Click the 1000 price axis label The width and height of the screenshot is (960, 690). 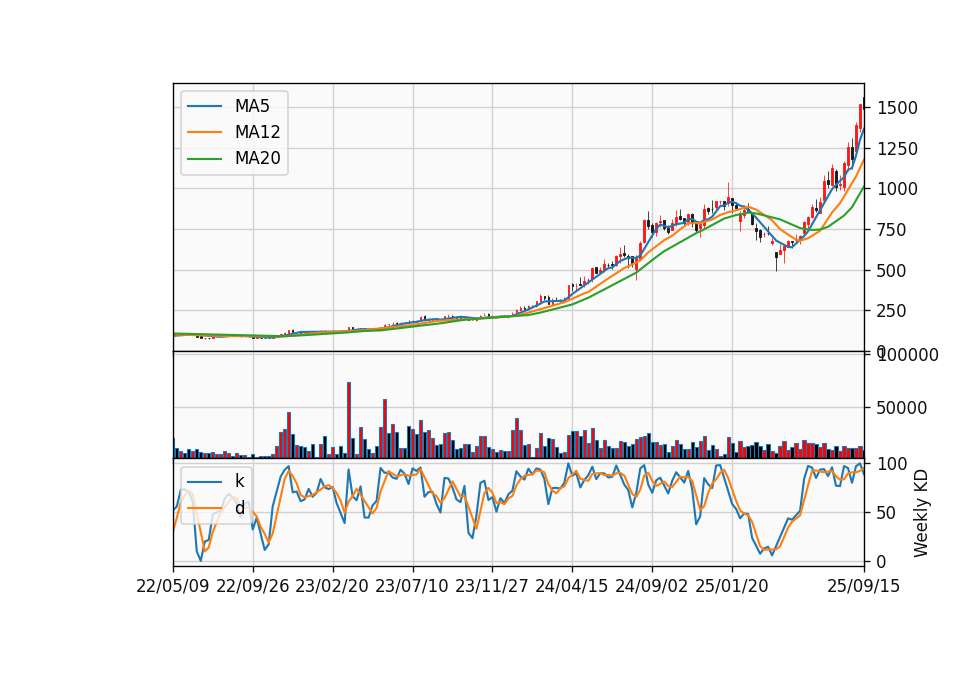point(897,189)
